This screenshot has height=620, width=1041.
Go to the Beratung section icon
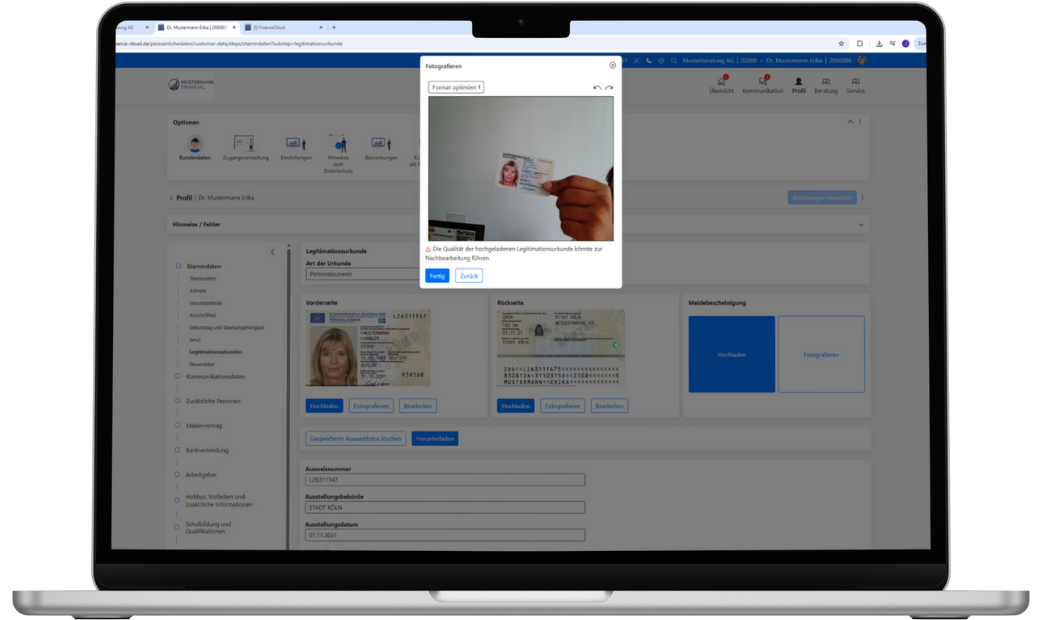pyautogui.click(x=825, y=84)
